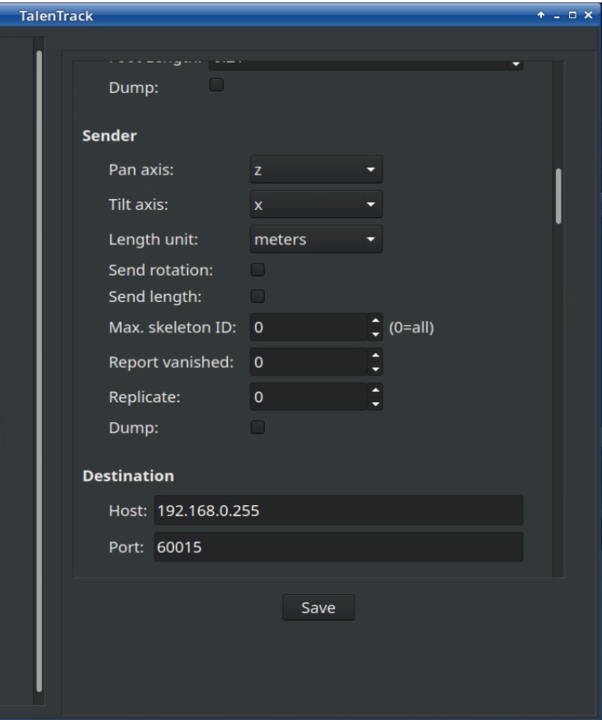This screenshot has height=720, width=602.
Task: Click the Report vanished down arrow
Action: click(375, 368)
